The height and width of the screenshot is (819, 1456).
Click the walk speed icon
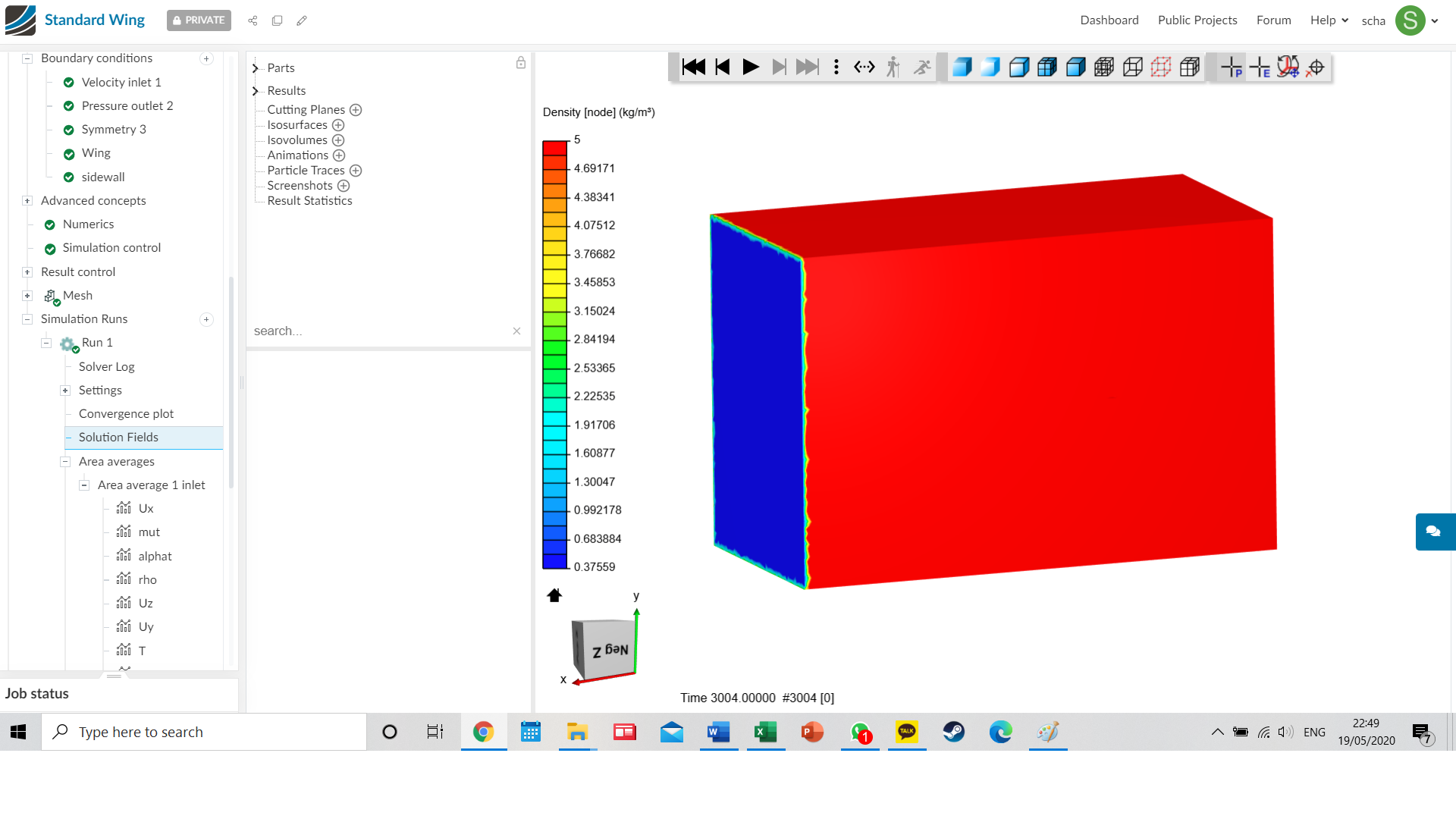(893, 67)
